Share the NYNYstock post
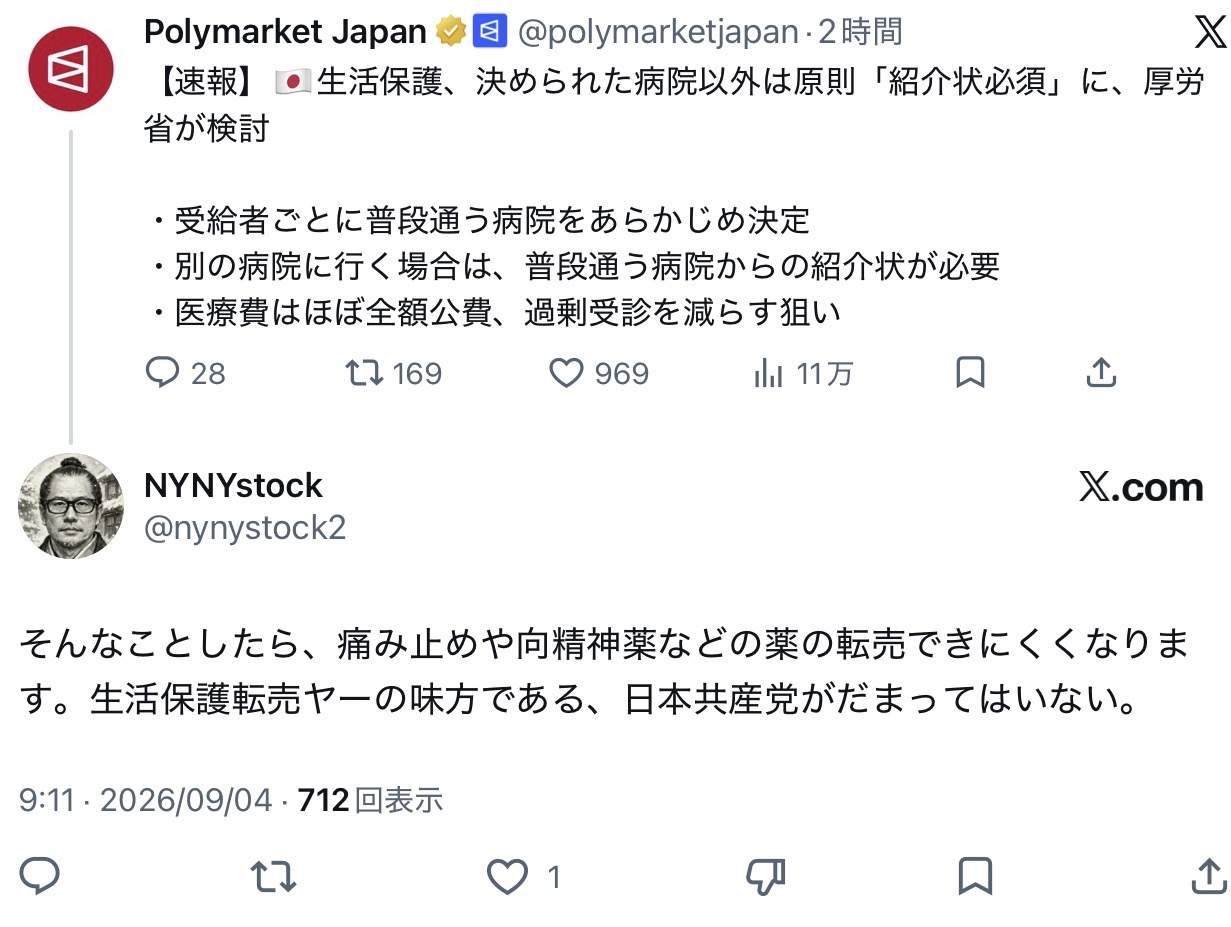 (1208, 877)
